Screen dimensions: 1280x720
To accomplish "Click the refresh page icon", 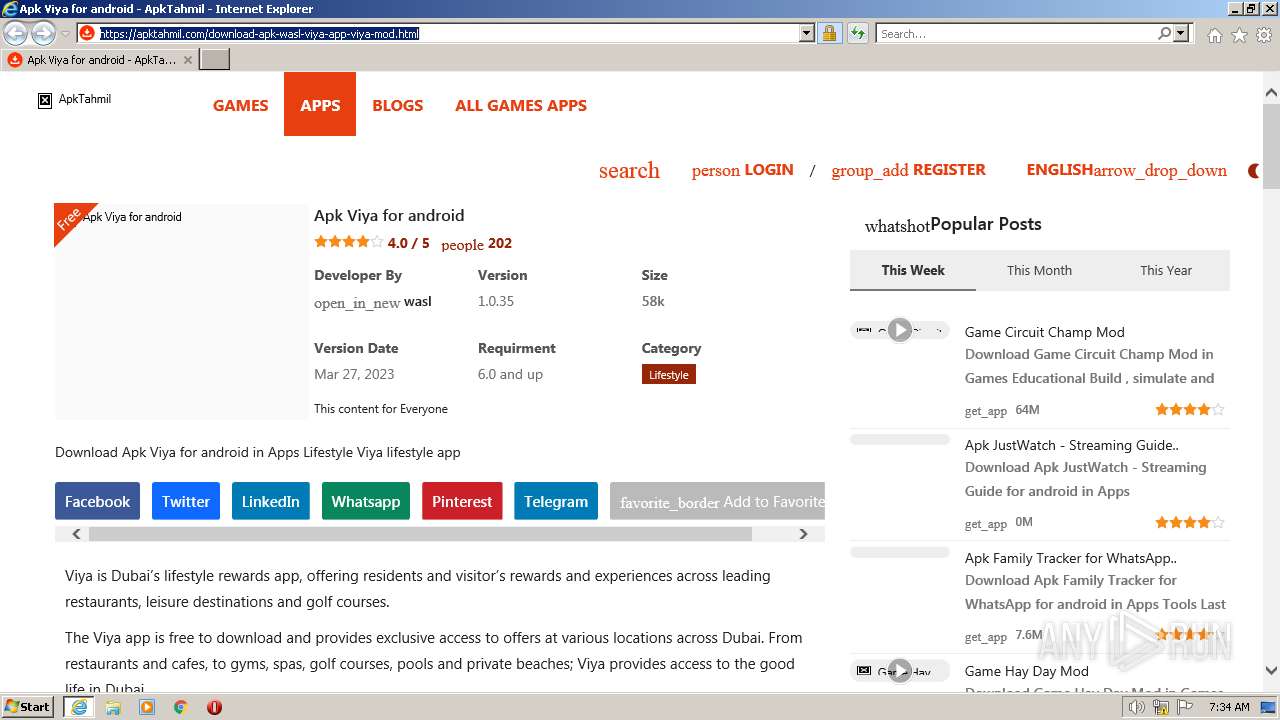I will click(858, 33).
